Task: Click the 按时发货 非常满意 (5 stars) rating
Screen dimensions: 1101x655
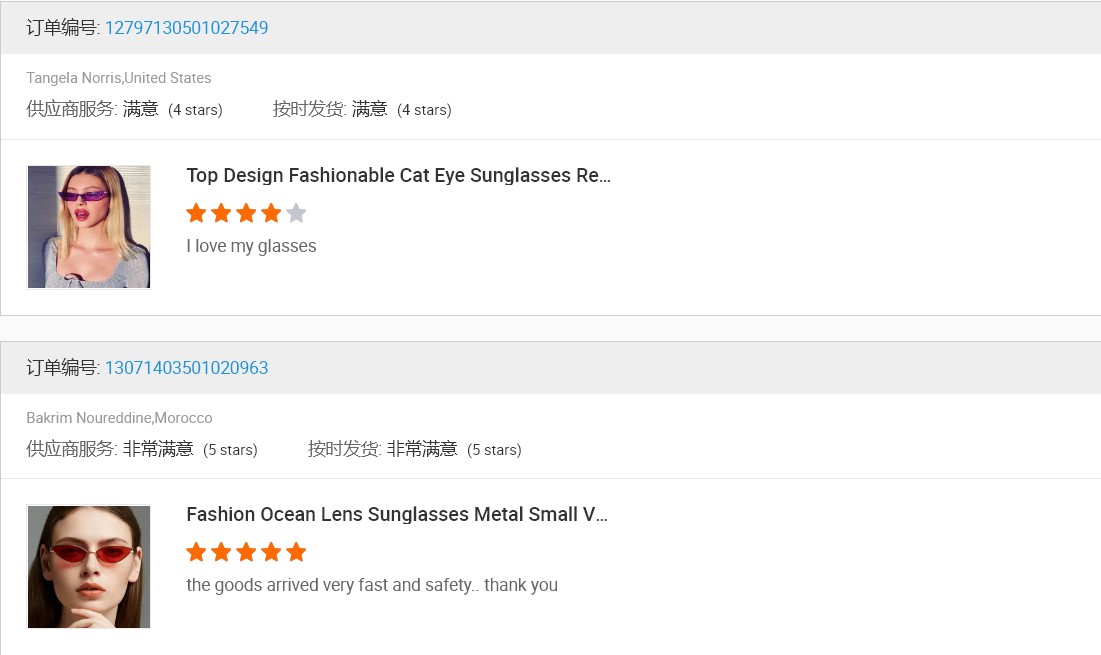Action: pyautogui.click(x=414, y=450)
